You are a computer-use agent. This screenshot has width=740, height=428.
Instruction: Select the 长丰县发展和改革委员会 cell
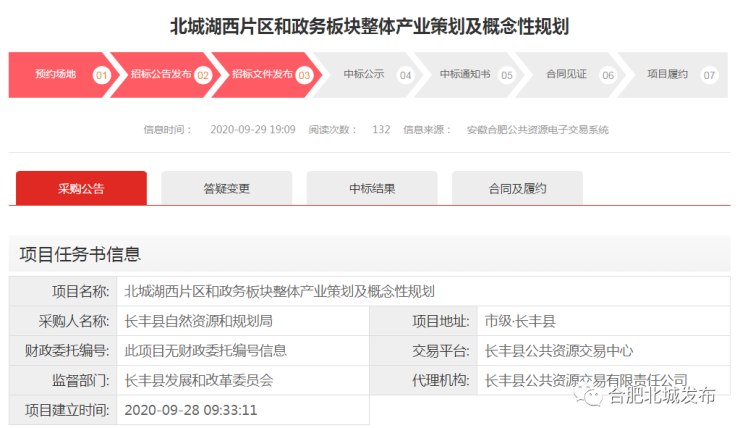pyautogui.click(x=198, y=381)
